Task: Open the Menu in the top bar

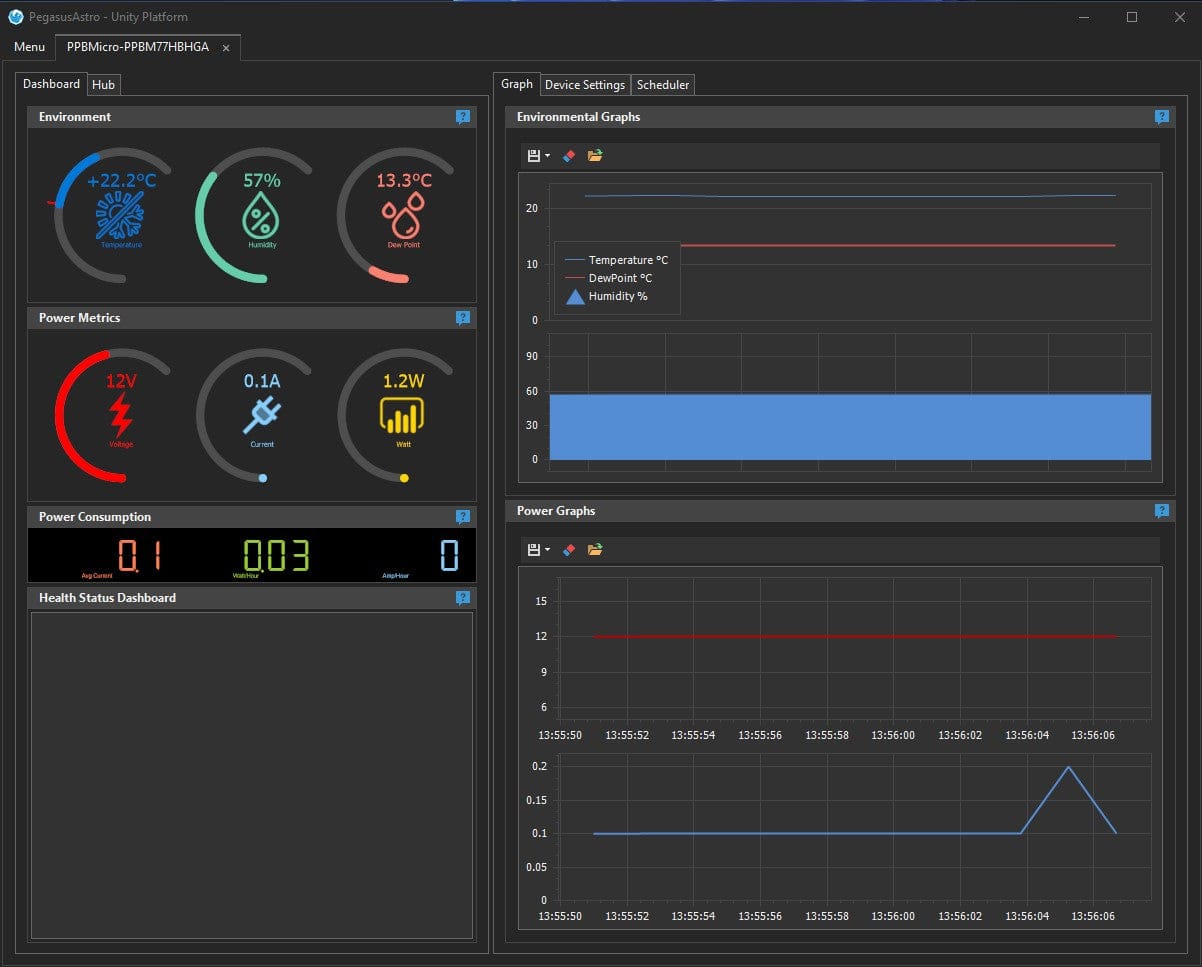Action: click(29, 47)
